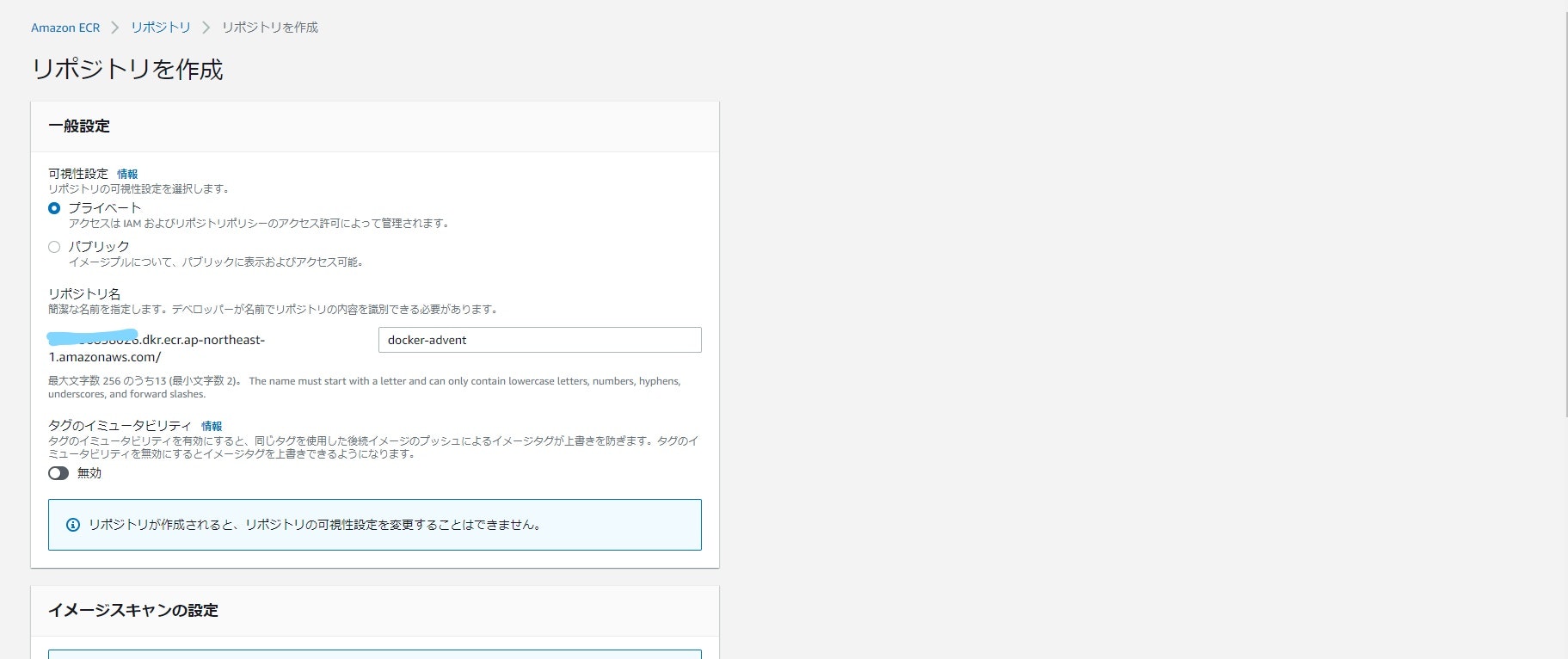This screenshot has height=659, width=1568.
Task: Select the プライベート radio button
Action: pos(54,208)
